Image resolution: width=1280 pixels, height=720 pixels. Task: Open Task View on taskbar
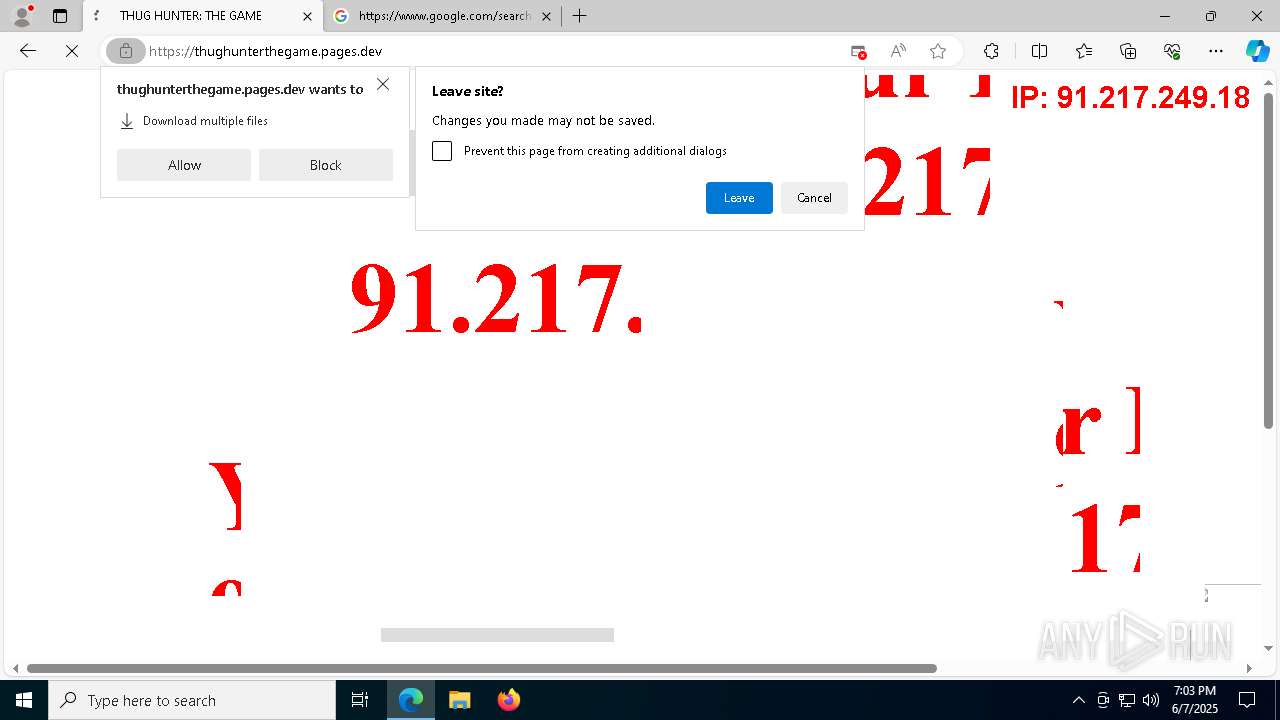pyautogui.click(x=360, y=700)
